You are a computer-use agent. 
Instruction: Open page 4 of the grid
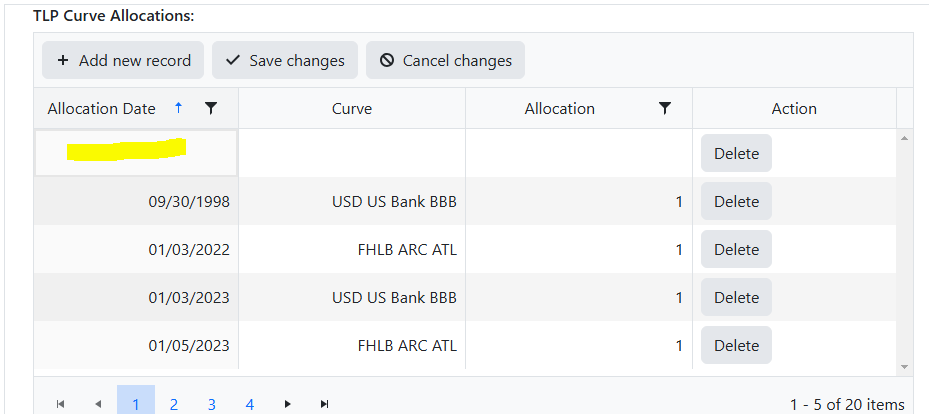point(249,405)
